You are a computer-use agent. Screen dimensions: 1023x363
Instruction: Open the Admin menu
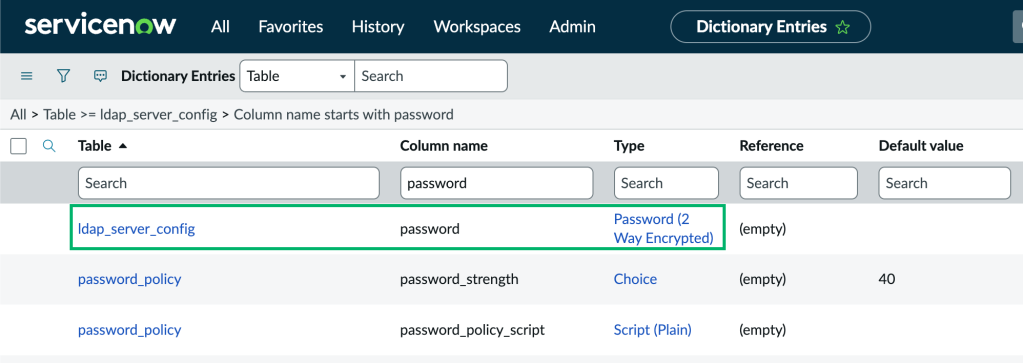(x=572, y=27)
